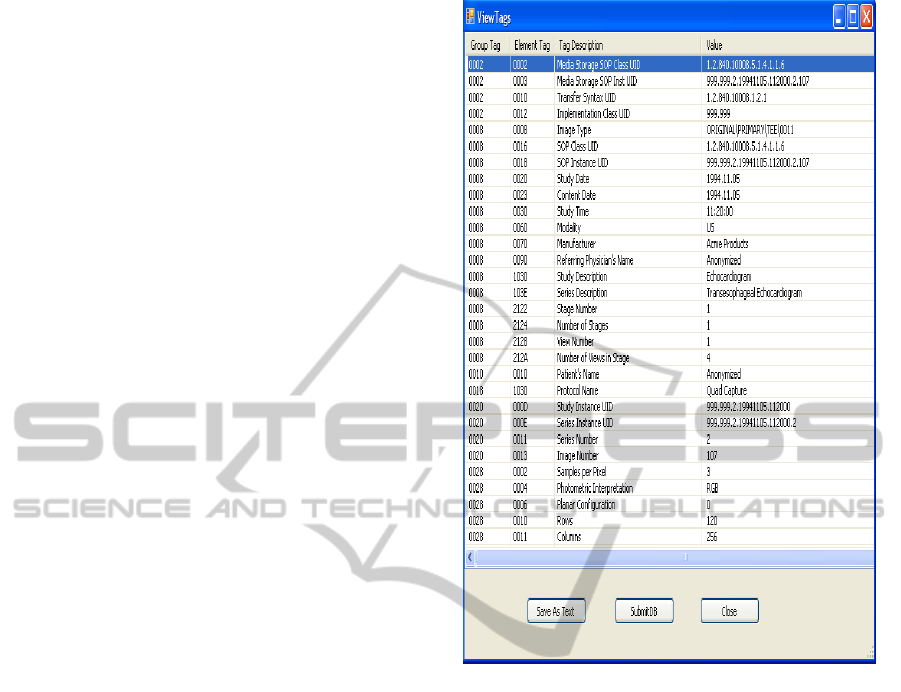This screenshot has height=692, width=901.
Task: Sort by the Group Tag column header
Action: click(486, 46)
